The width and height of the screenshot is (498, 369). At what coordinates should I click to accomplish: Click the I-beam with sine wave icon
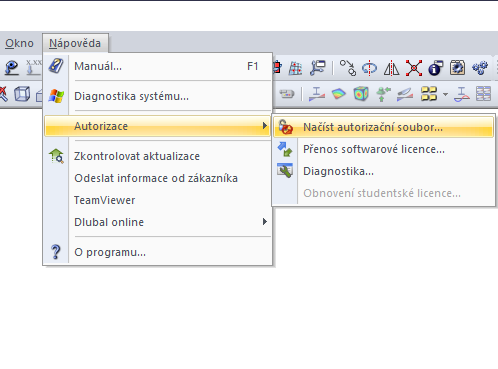coord(462,94)
